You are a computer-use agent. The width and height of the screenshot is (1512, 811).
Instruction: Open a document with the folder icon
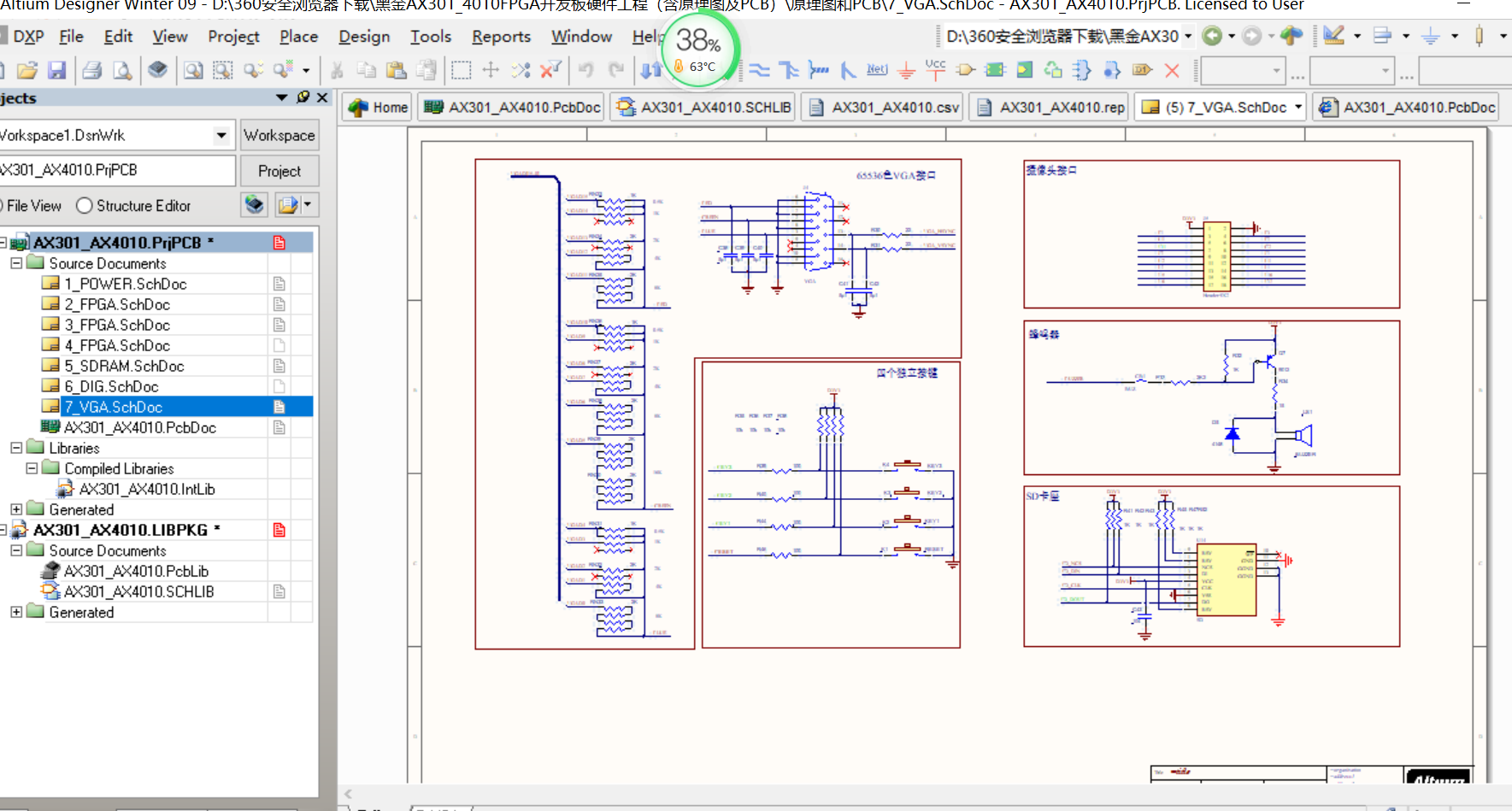pos(27,70)
